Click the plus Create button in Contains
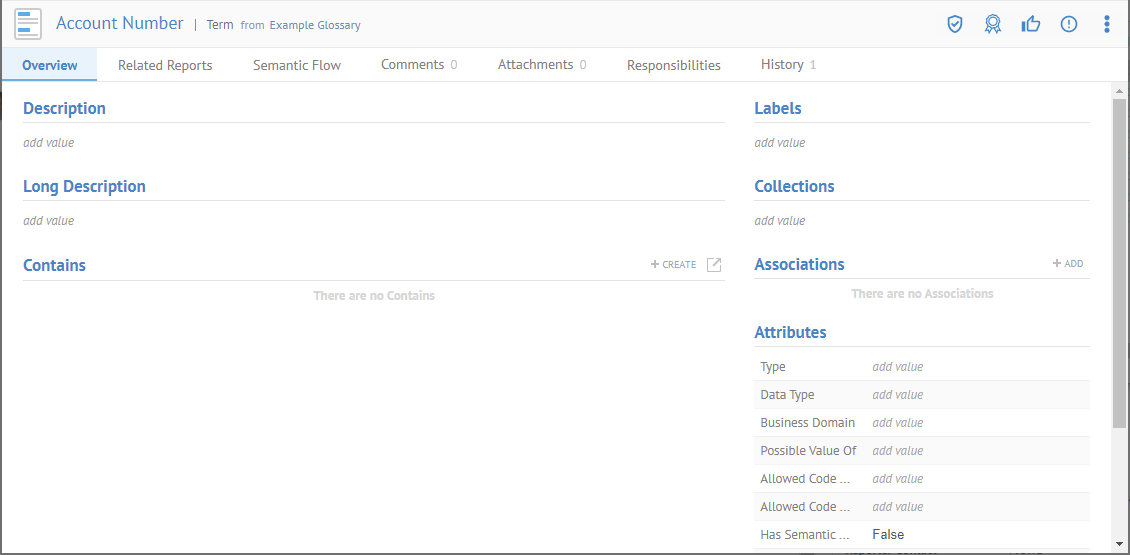 point(674,265)
